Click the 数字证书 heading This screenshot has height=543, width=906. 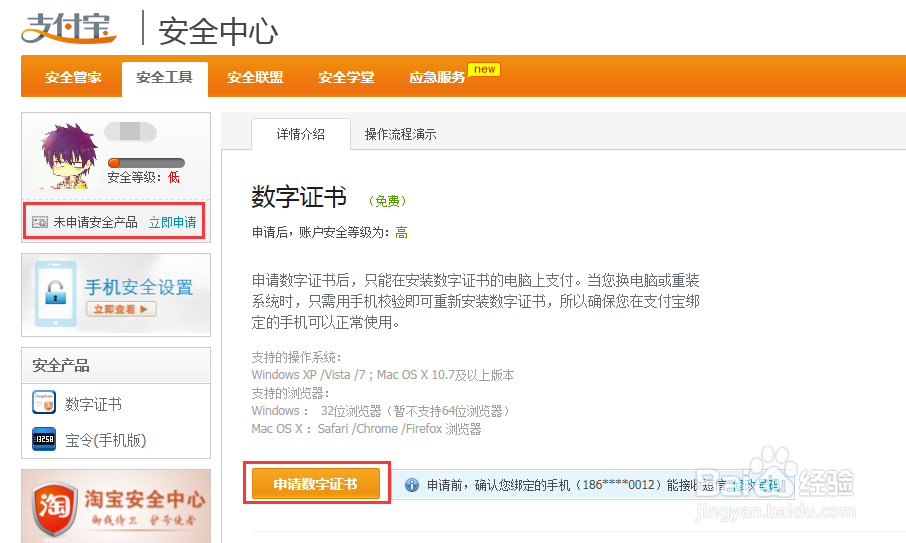click(299, 197)
